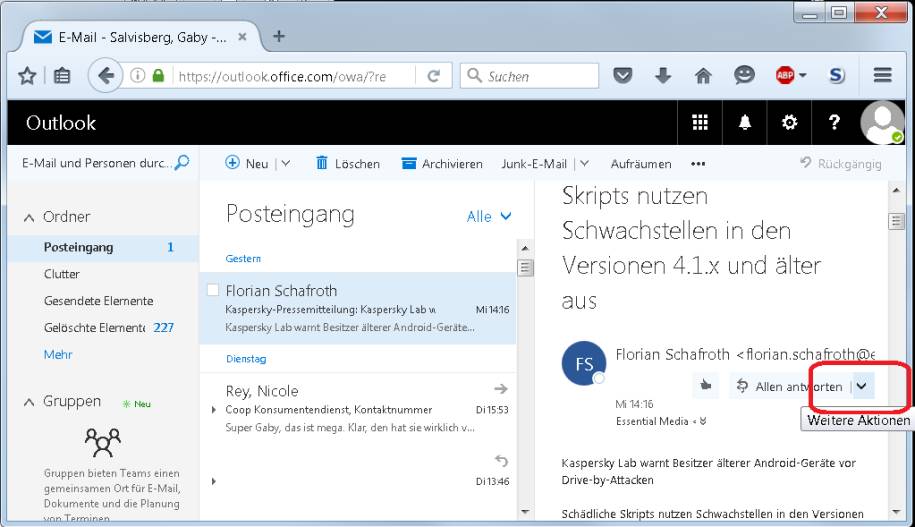Click Rückgängig to undo
This screenshot has width=915, height=527.
pyautogui.click(x=841, y=163)
